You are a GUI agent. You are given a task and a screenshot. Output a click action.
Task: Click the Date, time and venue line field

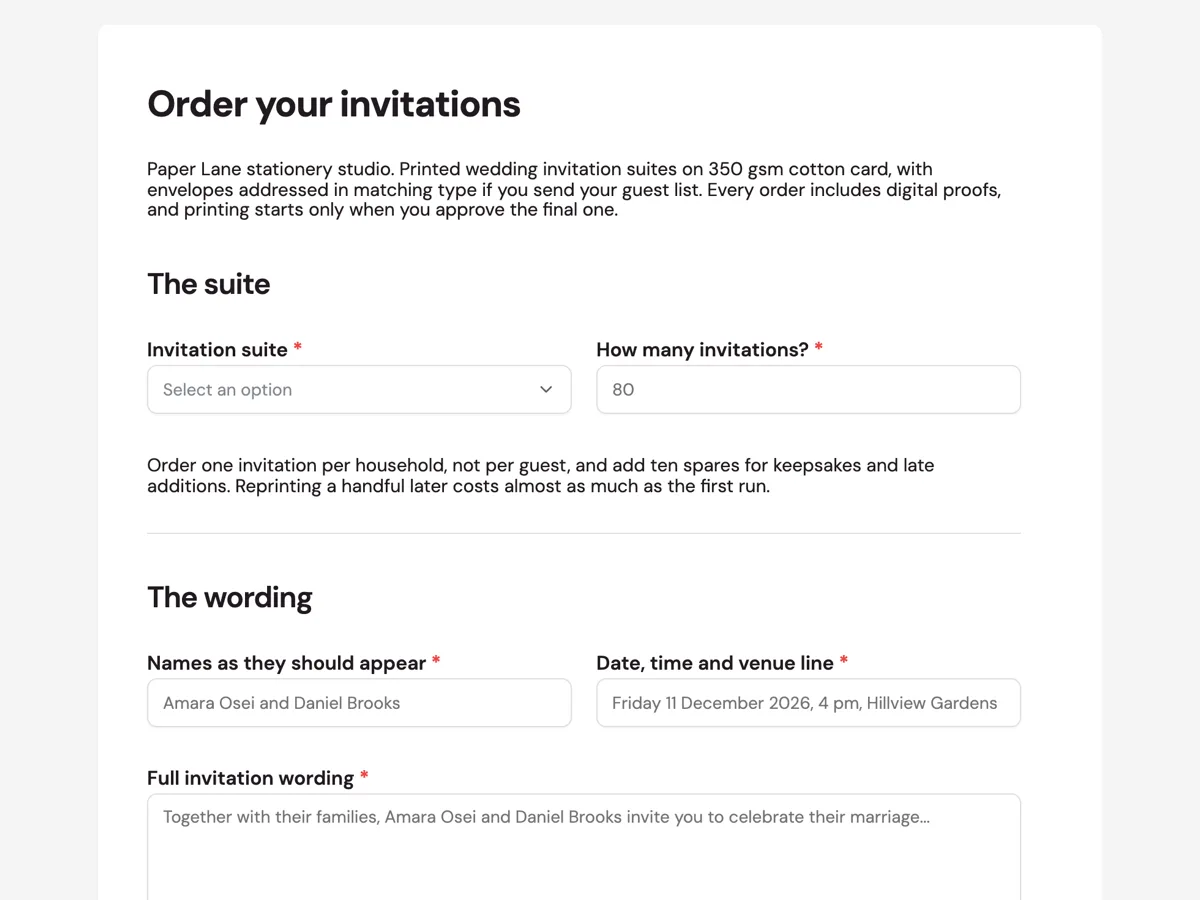click(808, 703)
